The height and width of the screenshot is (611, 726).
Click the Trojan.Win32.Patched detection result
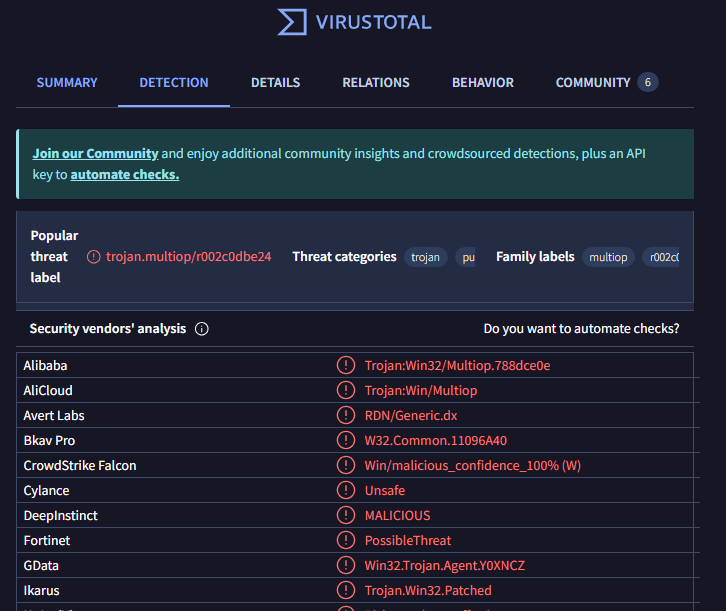click(428, 591)
